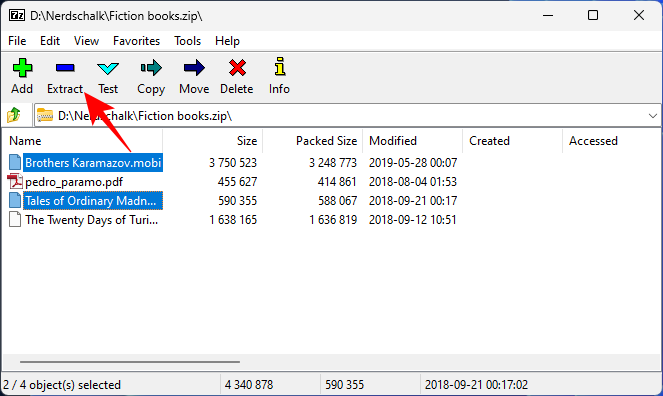Open the Favorites menu
This screenshot has width=663, height=396.
tap(136, 41)
